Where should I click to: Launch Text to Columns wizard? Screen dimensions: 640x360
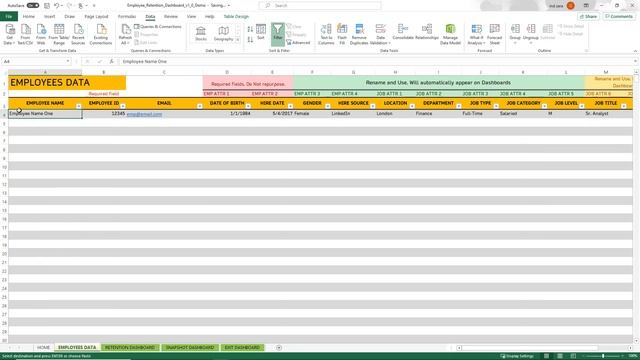(326, 34)
